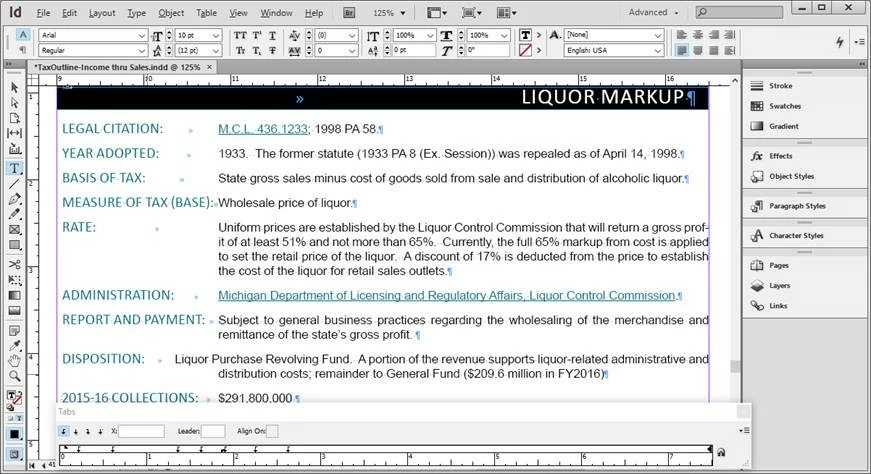Screen dimensions: 871x474
Task: Open the [None] character style dropdown
Action: click(658, 35)
